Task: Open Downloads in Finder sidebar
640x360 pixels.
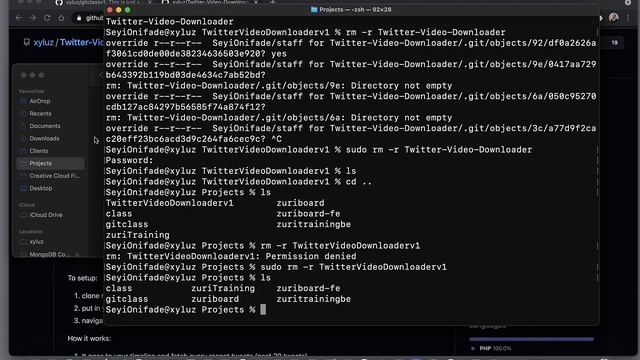Action: click(44, 138)
